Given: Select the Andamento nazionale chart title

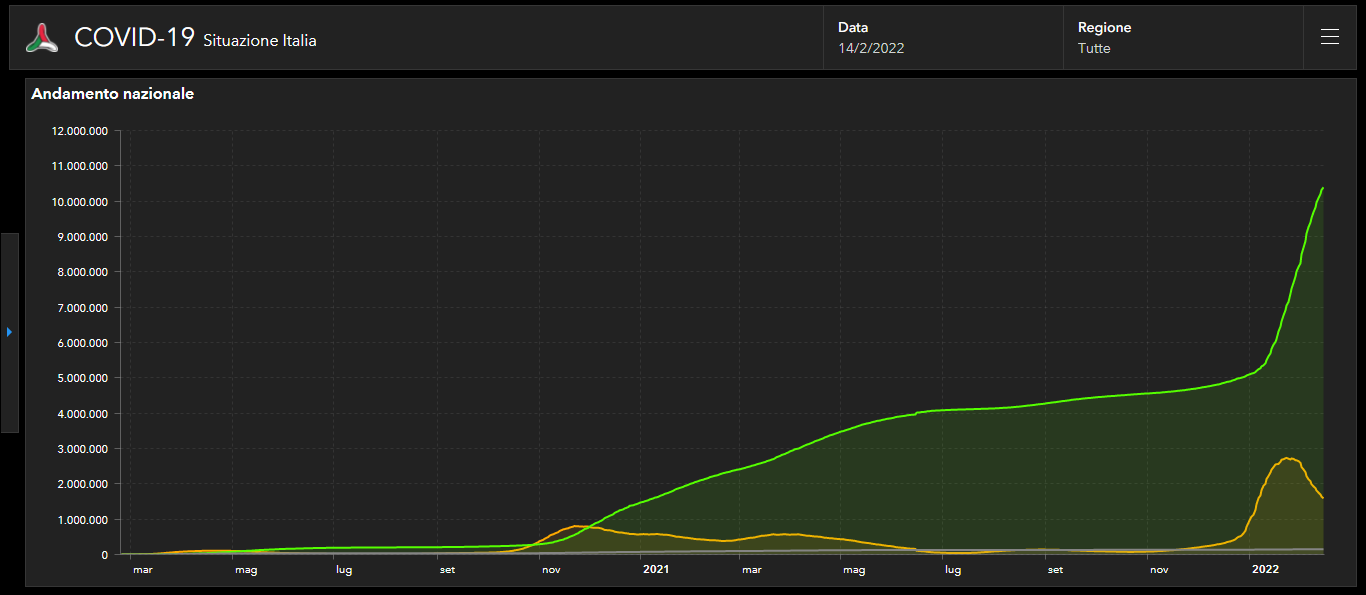Looking at the screenshot, I should (113, 94).
